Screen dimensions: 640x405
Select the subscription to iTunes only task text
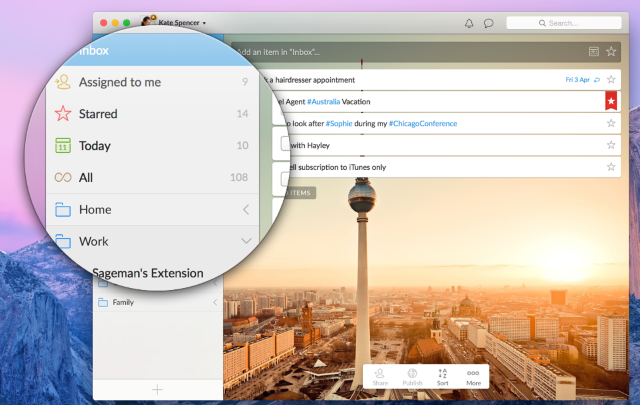338,167
